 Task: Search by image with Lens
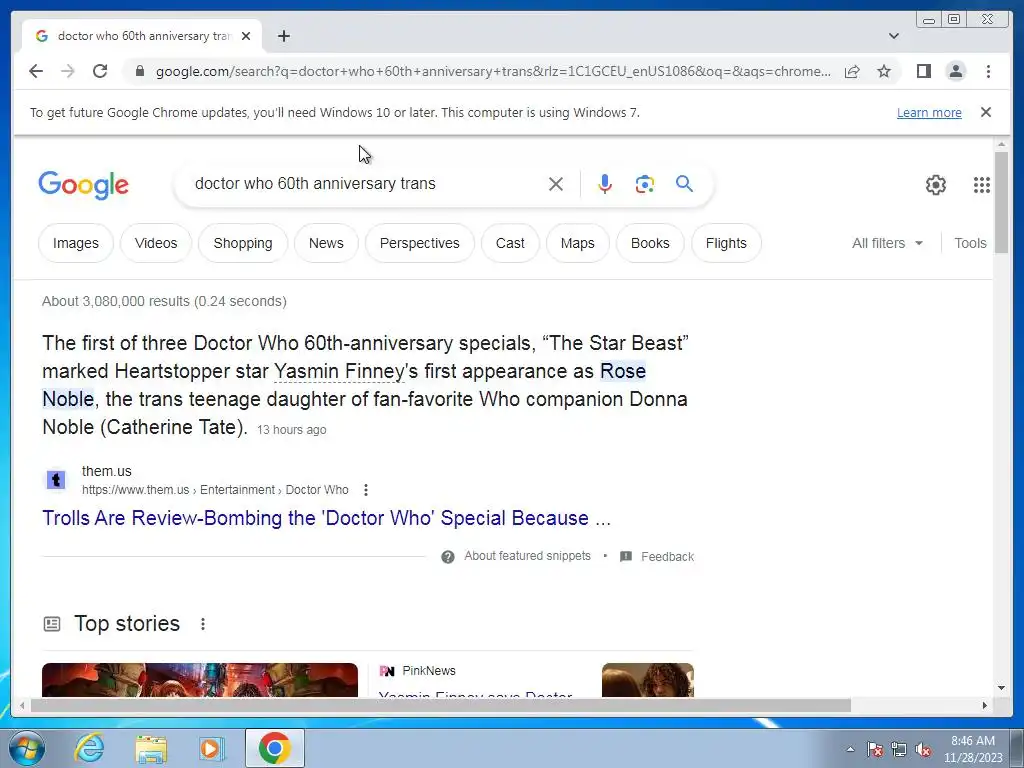point(645,184)
